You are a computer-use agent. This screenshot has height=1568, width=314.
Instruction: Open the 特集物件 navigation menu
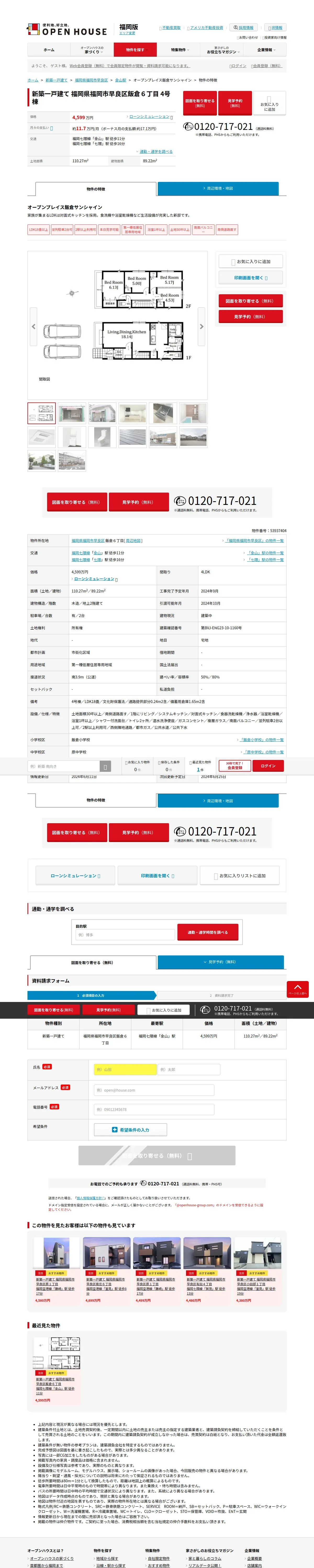(x=179, y=50)
